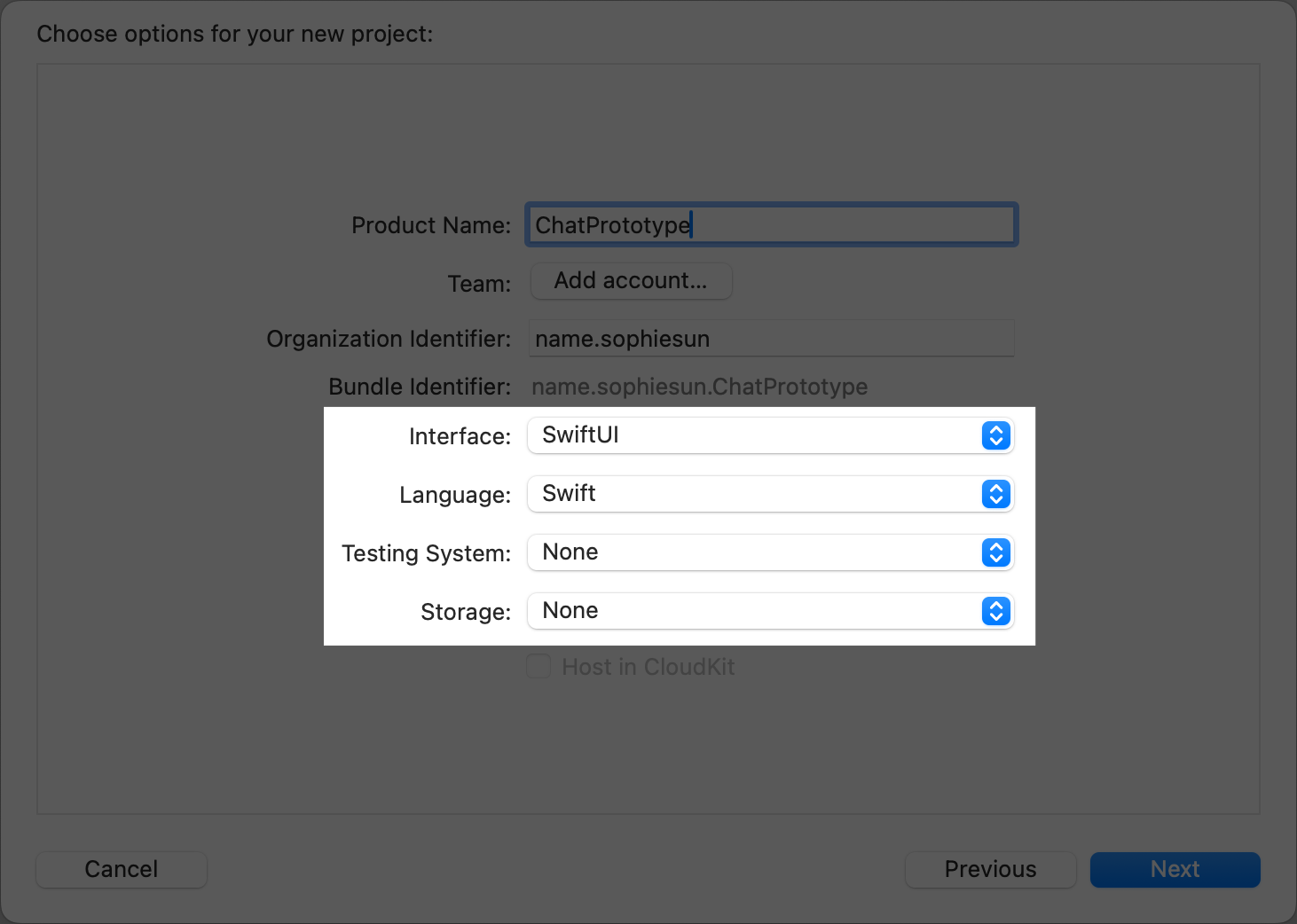Click the blue chevron icon on Language popup
The width and height of the screenshot is (1297, 924).
point(995,494)
